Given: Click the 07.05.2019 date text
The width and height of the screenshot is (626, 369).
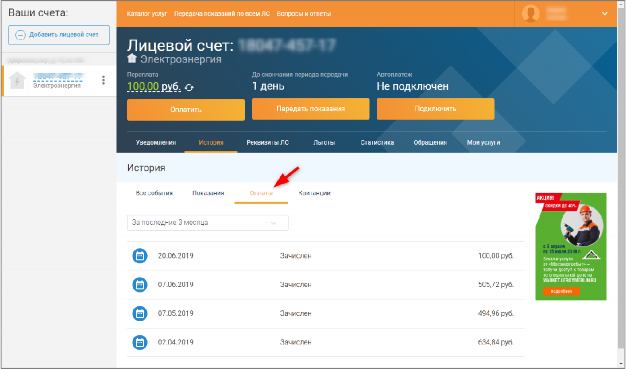Looking at the screenshot, I should [x=176, y=313].
